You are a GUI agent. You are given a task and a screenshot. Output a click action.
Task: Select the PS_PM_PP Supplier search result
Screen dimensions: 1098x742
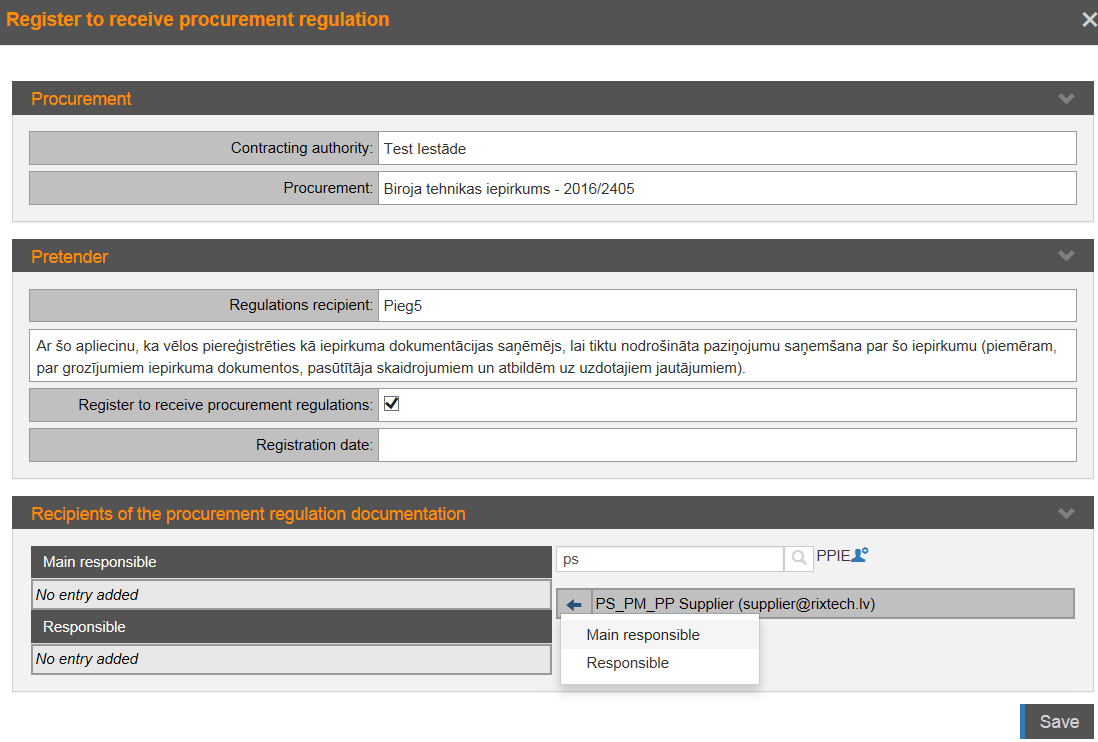pos(735,604)
